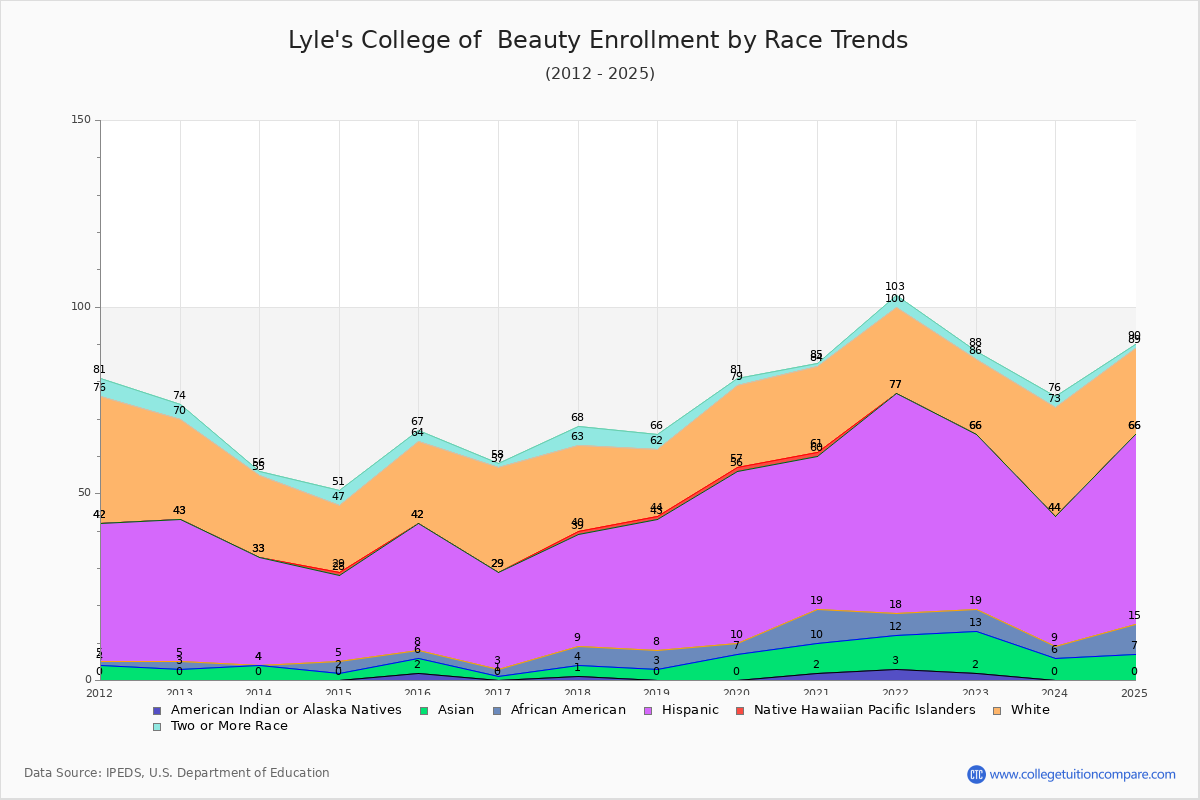This screenshot has height=800, width=1200.
Task: Click the 150 y-axis label
Action: point(80,120)
